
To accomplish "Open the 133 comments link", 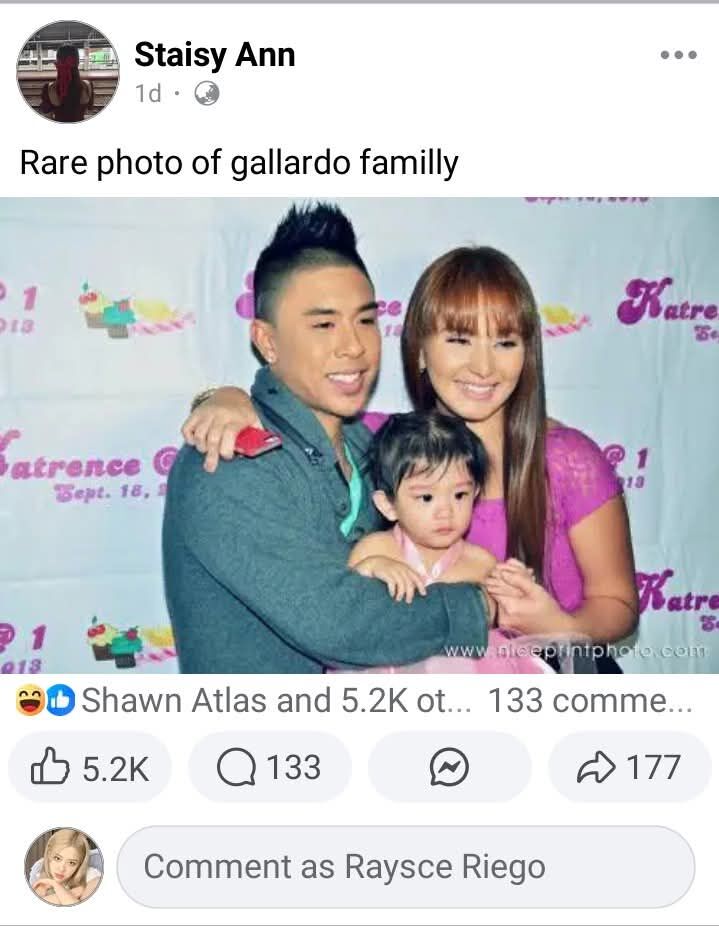I will coord(590,700).
